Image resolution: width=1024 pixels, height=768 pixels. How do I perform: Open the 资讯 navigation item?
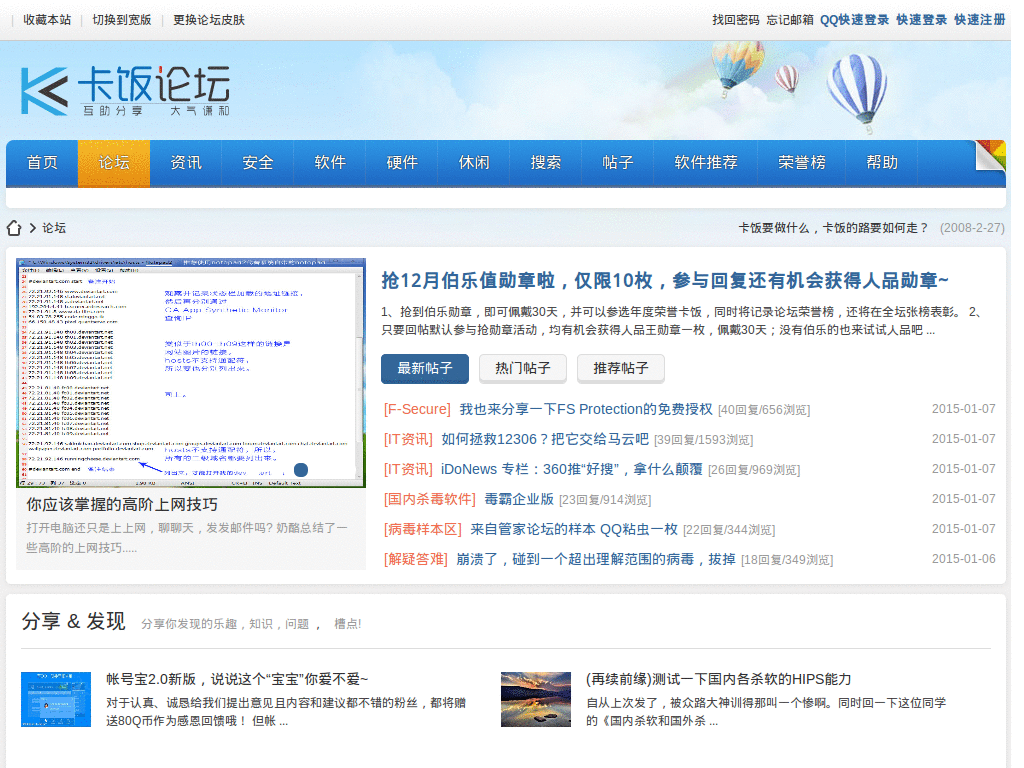point(186,163)
